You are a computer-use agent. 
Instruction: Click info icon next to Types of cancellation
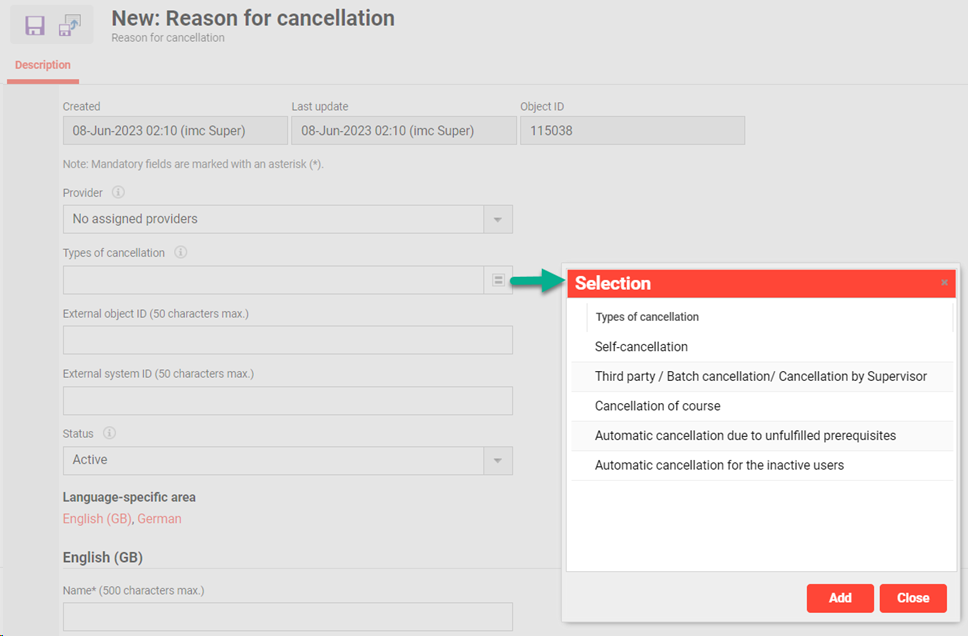point(181,253)
